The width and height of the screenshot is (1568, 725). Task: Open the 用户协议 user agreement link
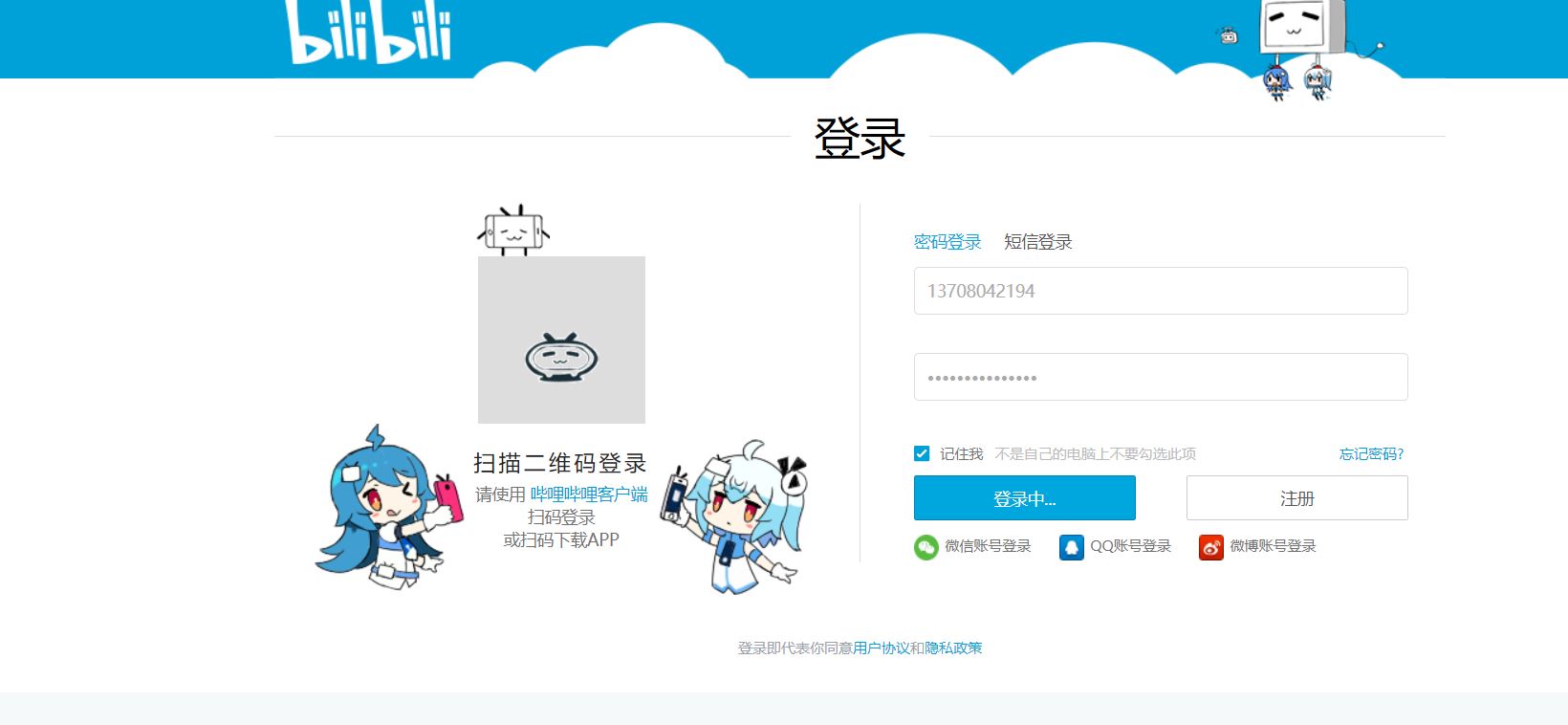(x=882, y=648)
